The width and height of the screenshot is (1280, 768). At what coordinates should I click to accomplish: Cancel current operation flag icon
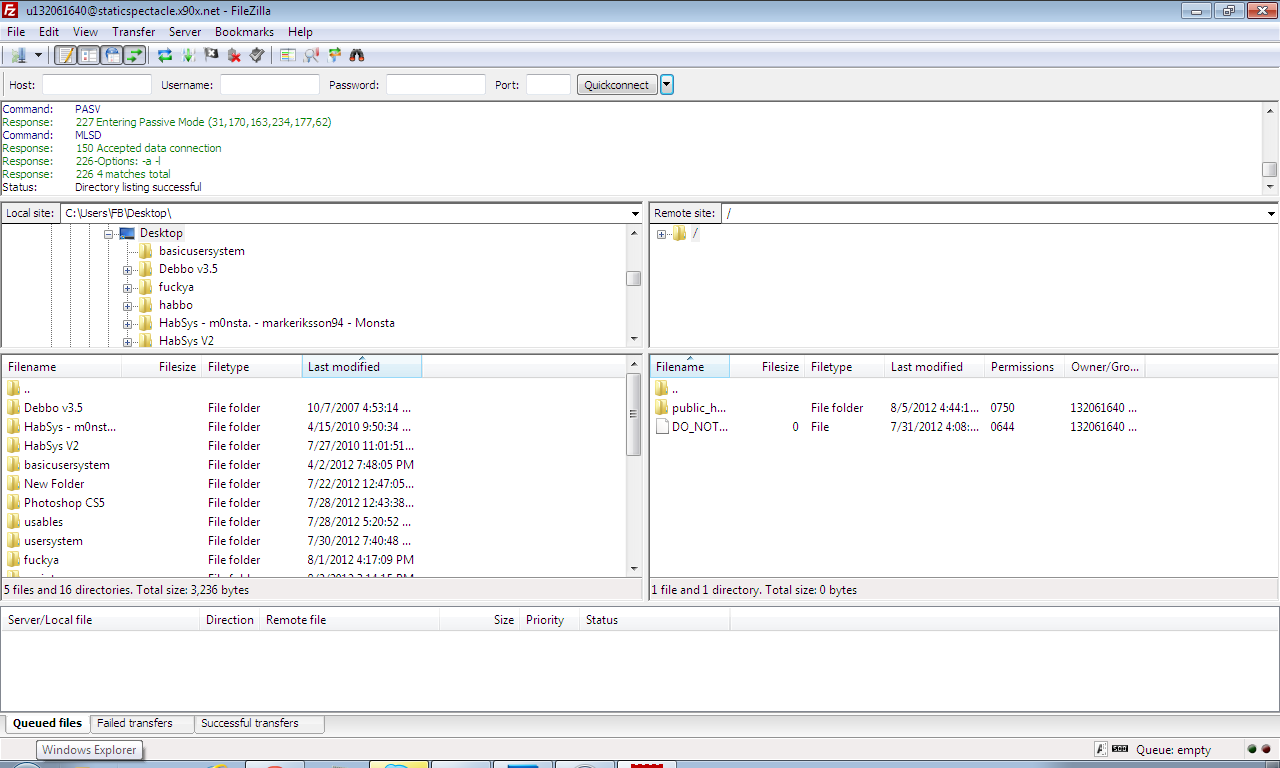click(x=211, y=55)
